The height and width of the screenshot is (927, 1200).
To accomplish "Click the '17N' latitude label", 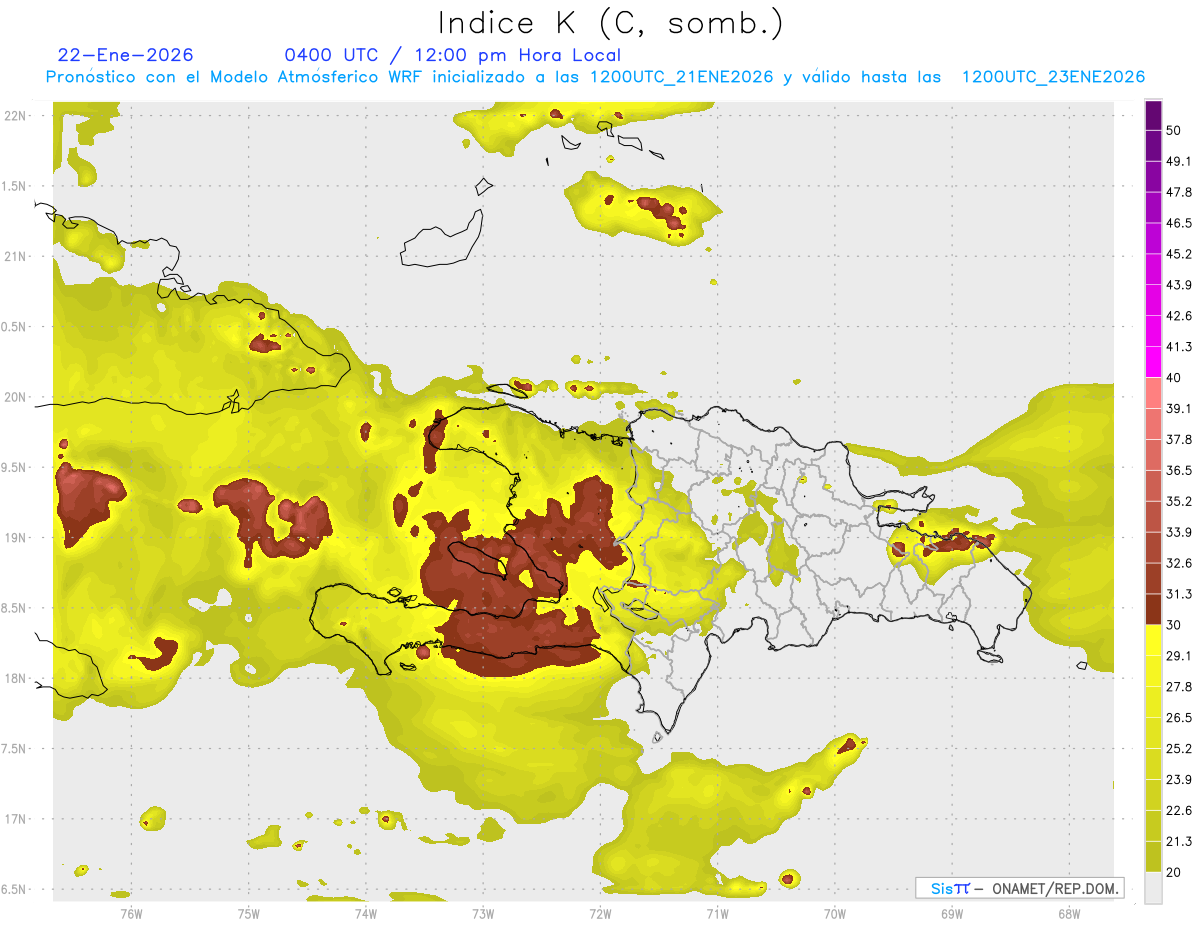I will pos(16,819).
